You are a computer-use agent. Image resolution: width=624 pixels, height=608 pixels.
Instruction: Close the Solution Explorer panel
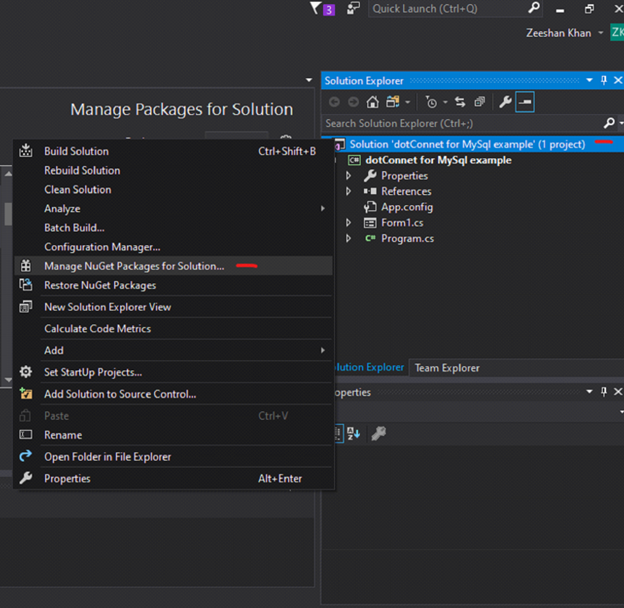point(618,80)
